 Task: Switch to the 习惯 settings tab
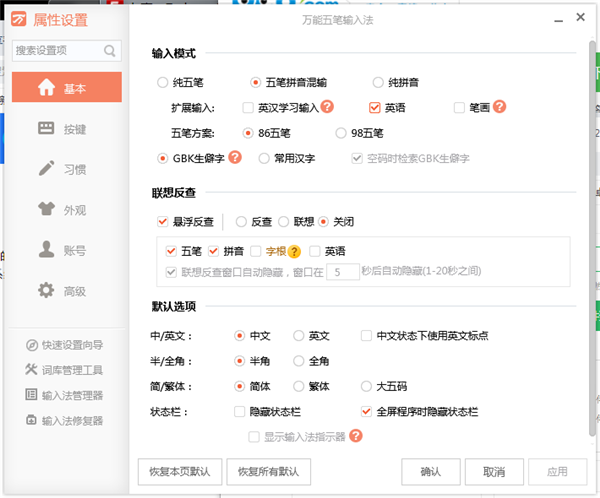coord(67,169)
